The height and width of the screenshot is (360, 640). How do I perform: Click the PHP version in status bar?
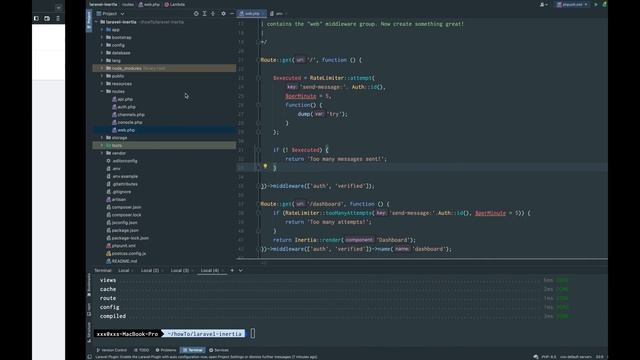(x=549, y=357)
